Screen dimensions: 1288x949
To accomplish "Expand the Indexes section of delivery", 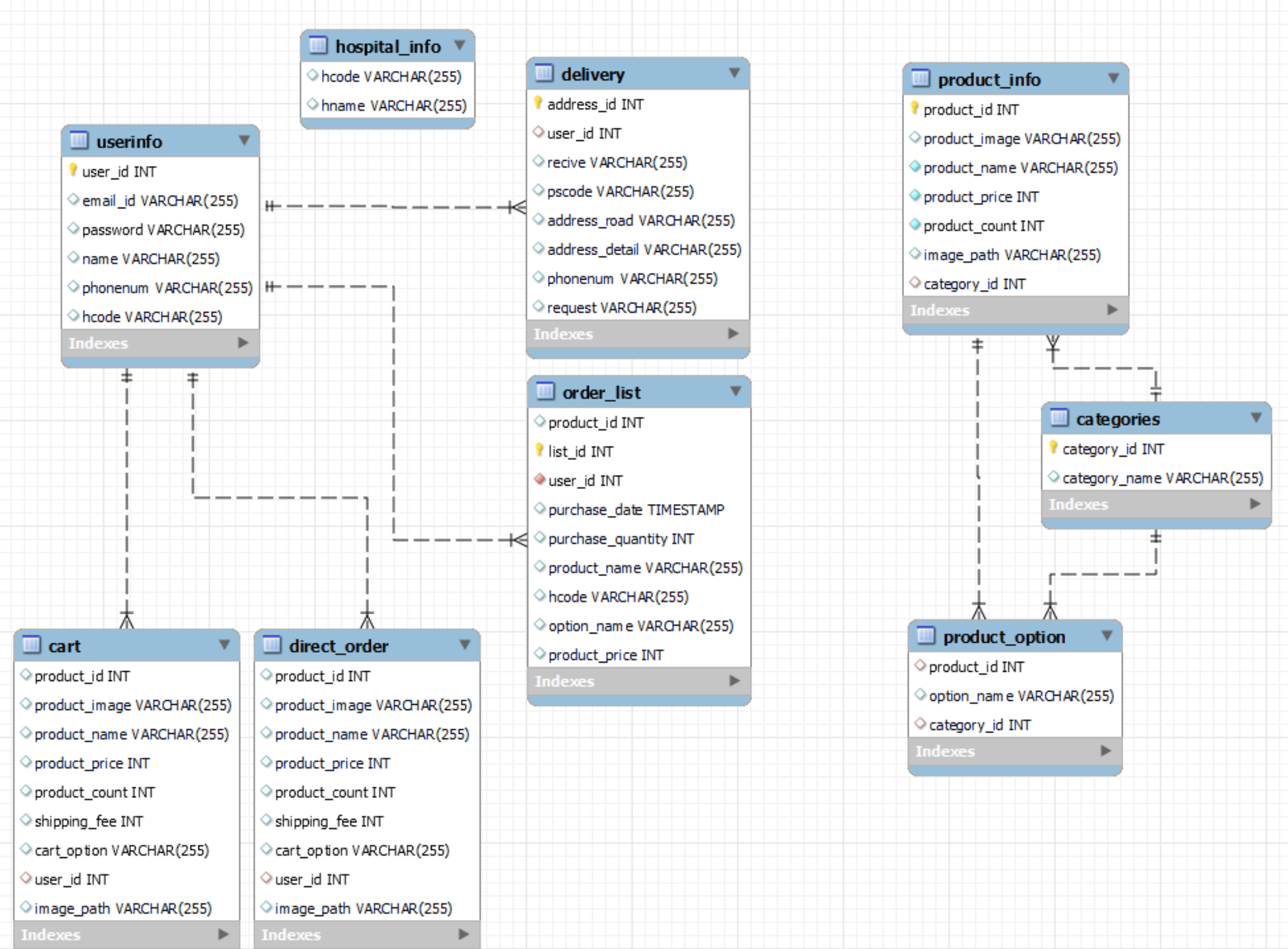I will [x=733, y=333].
